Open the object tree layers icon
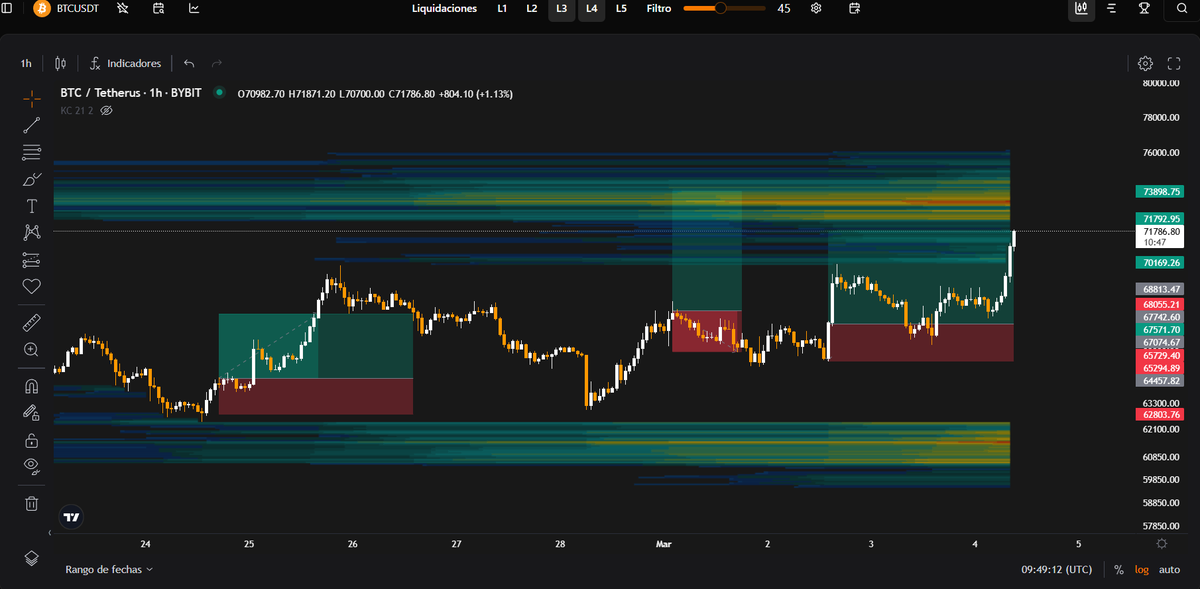Screen dimensions: 1200x589 (32, 557)
